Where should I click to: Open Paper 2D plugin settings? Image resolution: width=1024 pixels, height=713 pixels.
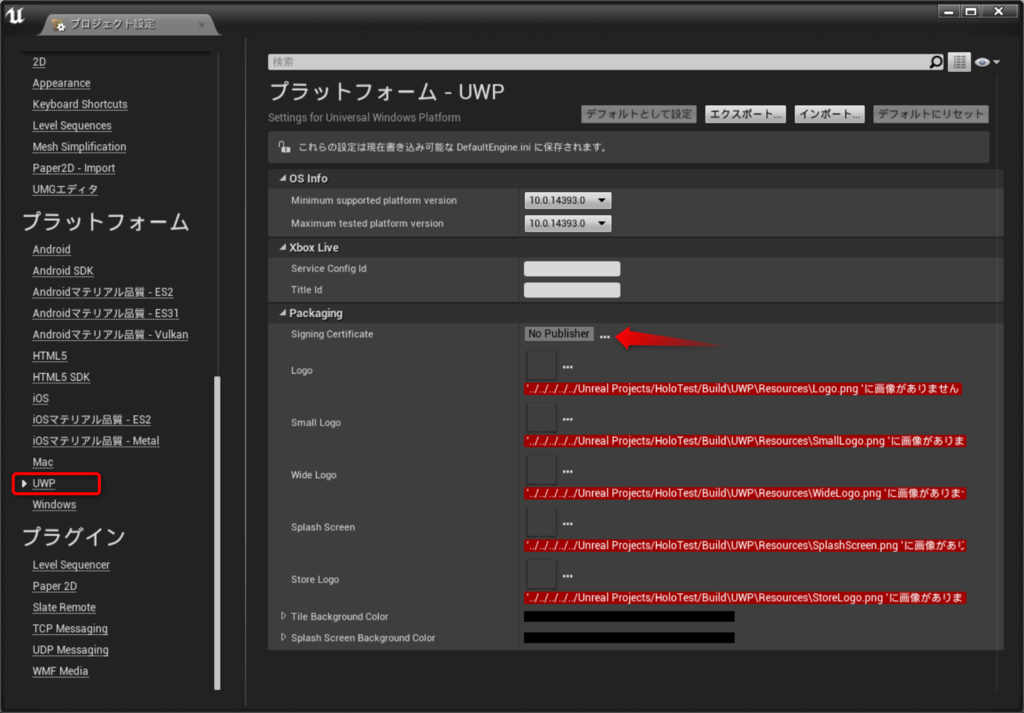pos(55,586)
